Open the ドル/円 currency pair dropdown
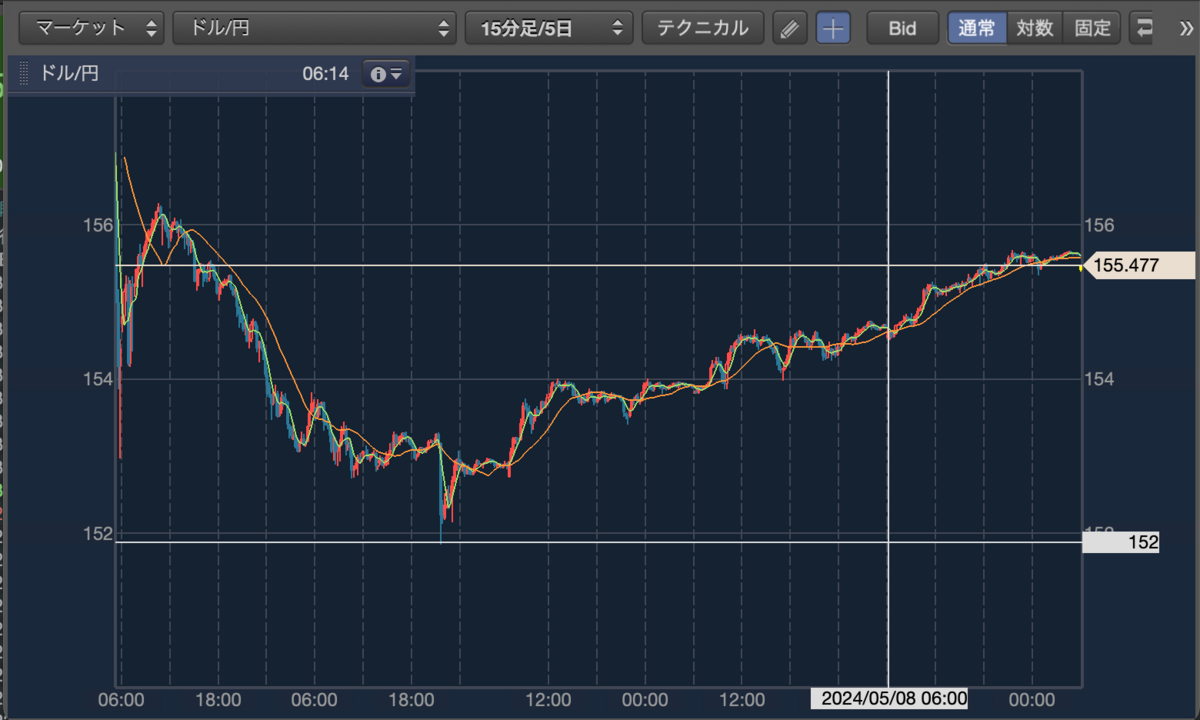This screenshot has height=720, width=1200. pyautogui.click(x=315, y=28)
